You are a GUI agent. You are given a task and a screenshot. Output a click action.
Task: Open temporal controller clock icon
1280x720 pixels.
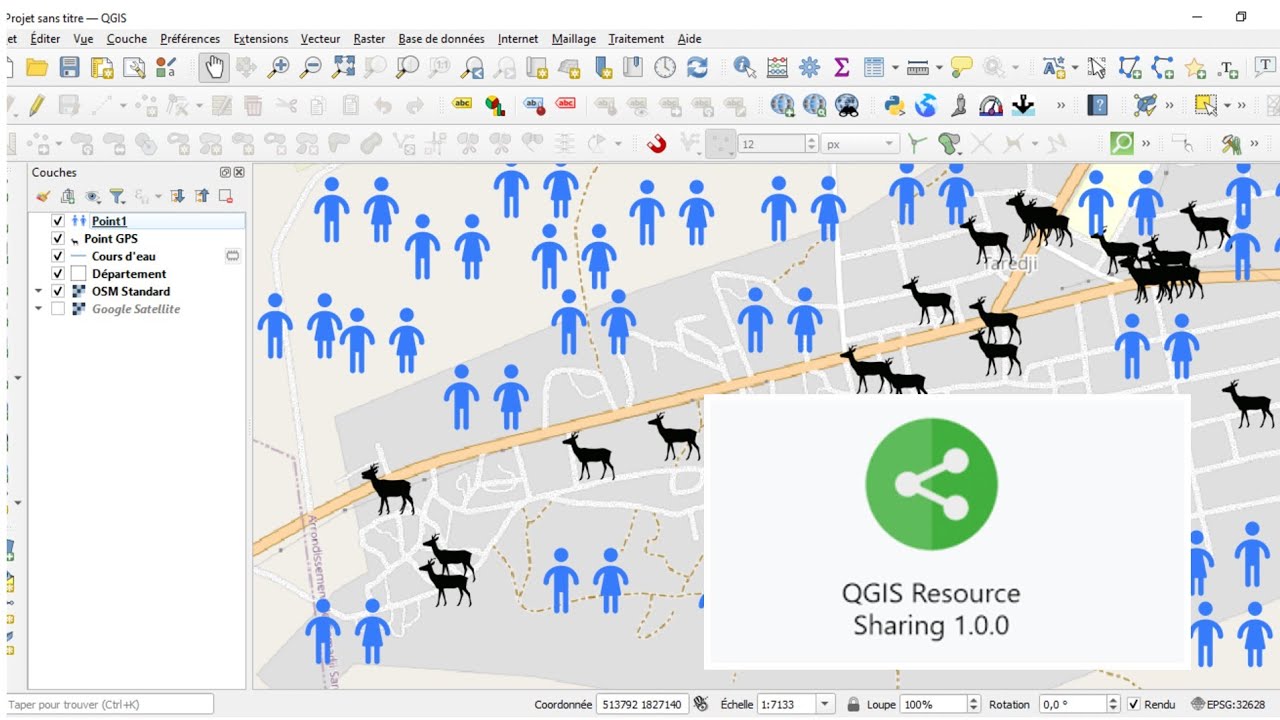[665, 67]
